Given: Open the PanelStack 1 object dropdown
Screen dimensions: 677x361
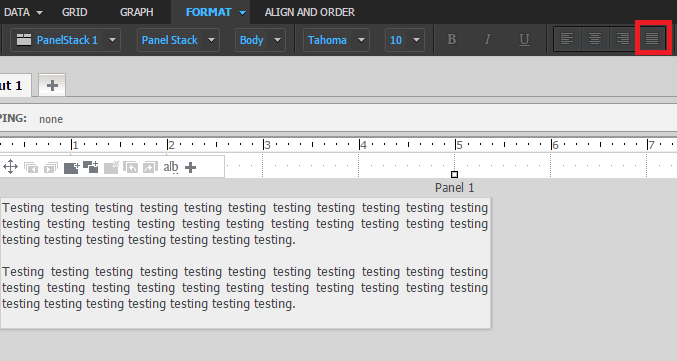Looking at the screenshot, I should click(x=66, y=40).
